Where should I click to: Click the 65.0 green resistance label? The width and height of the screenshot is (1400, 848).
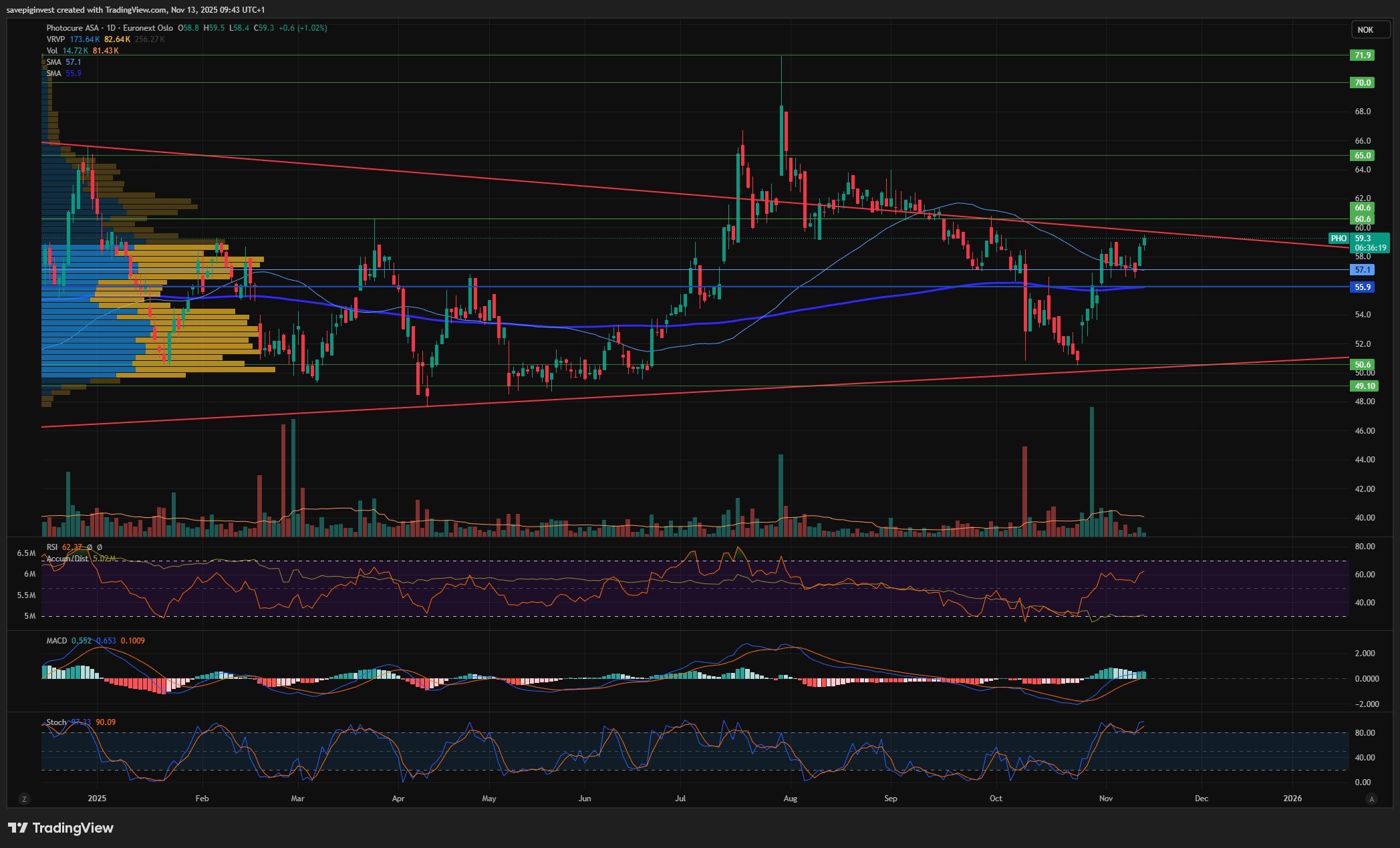pyautogui.click(x=1362, y=155)
